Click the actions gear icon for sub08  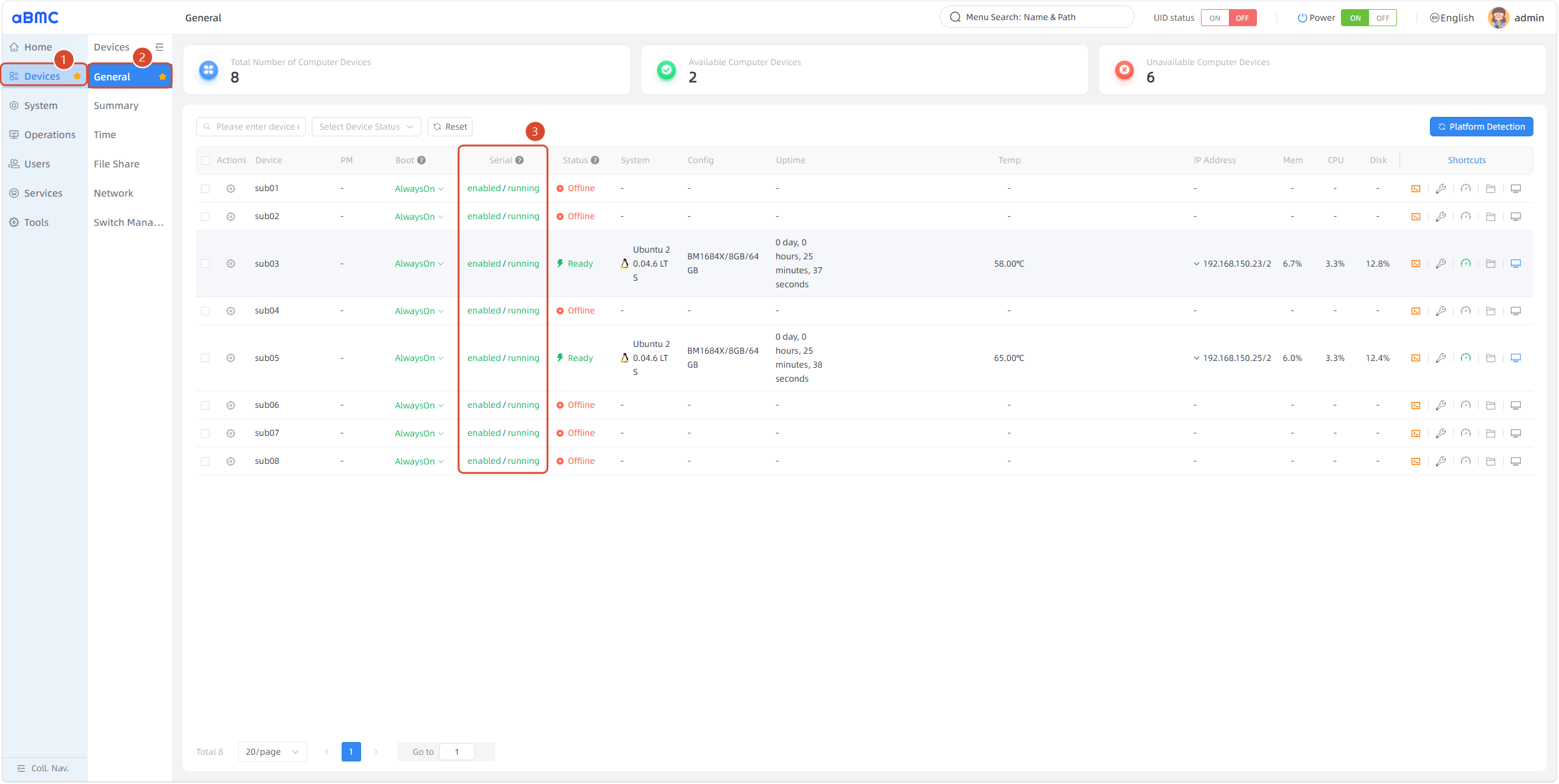231,461
